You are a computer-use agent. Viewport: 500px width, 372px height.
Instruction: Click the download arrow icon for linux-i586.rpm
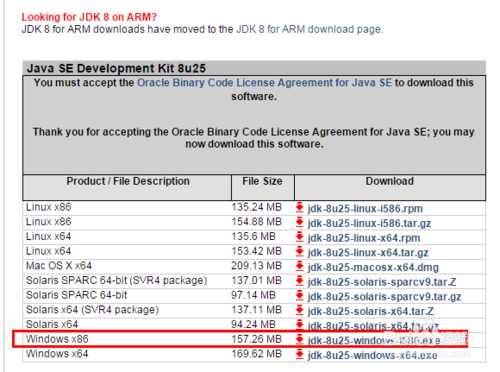tap(300, 207)
